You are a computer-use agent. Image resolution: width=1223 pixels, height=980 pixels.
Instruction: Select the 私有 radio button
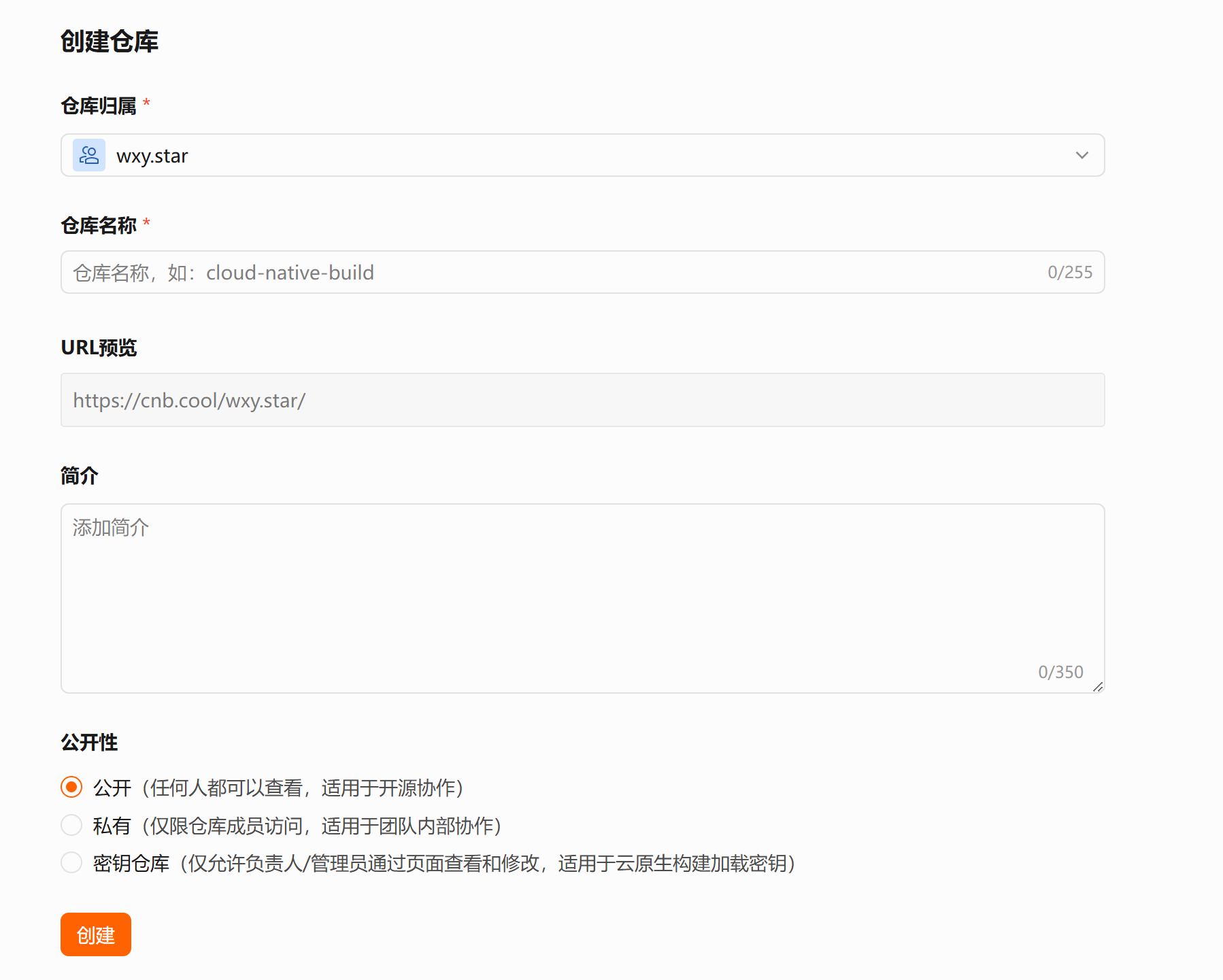tap(71, 826)
